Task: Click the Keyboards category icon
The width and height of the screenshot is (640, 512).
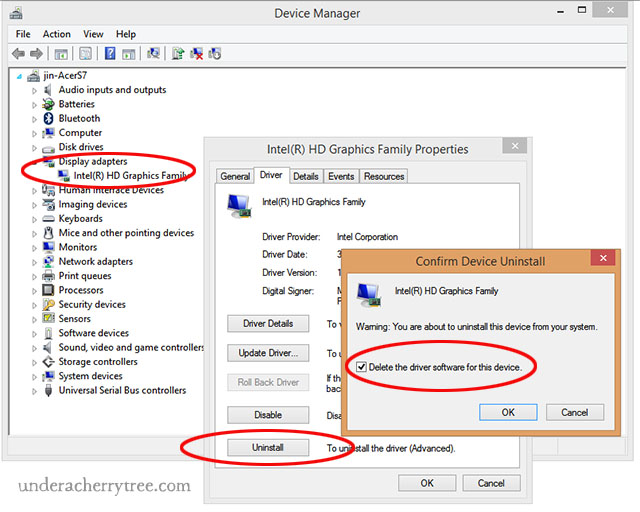Action: point(48,219)
